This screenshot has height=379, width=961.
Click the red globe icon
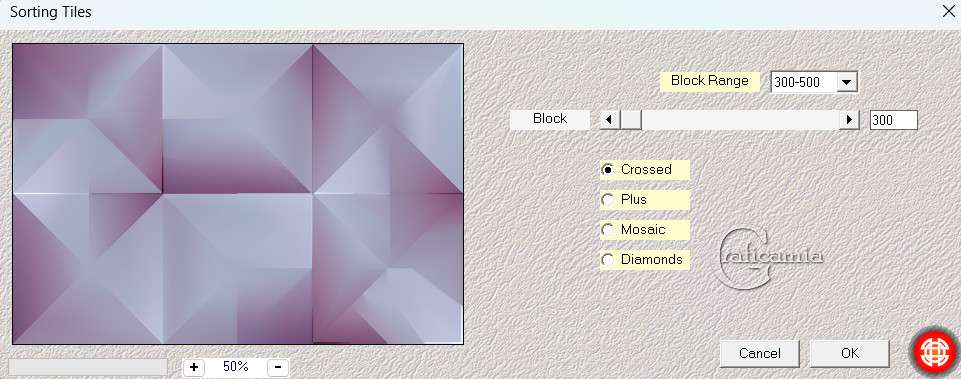click(x=934, y=354)
